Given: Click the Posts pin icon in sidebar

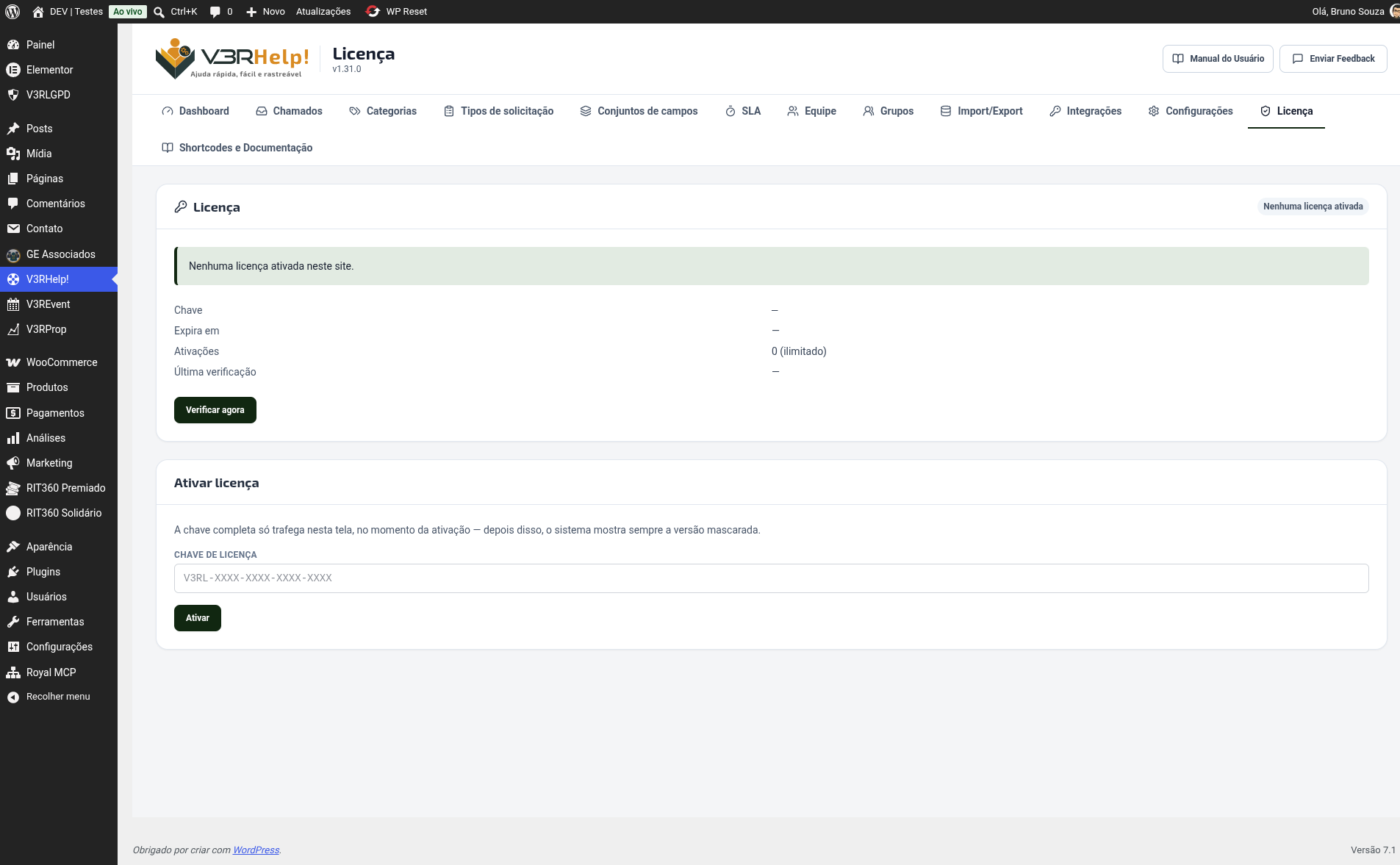Looking at the screenshot, I should coord(13,129).
